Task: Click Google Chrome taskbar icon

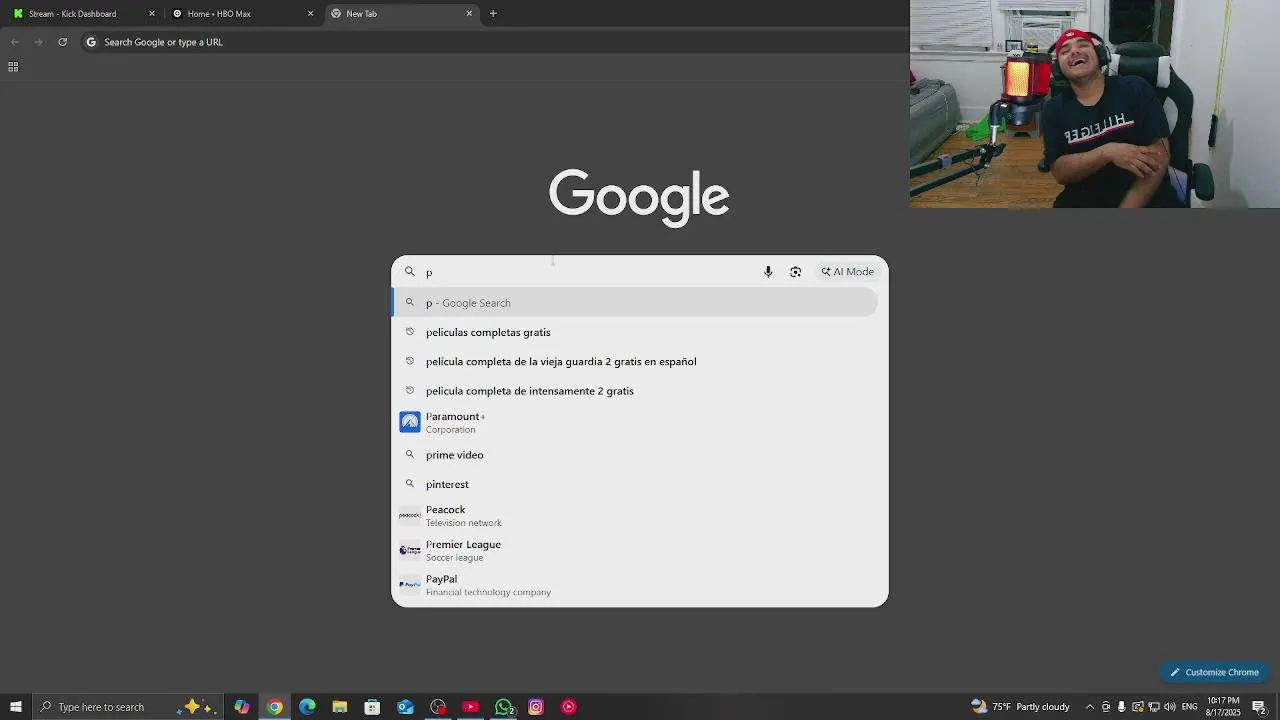Action: click(274, 707)
